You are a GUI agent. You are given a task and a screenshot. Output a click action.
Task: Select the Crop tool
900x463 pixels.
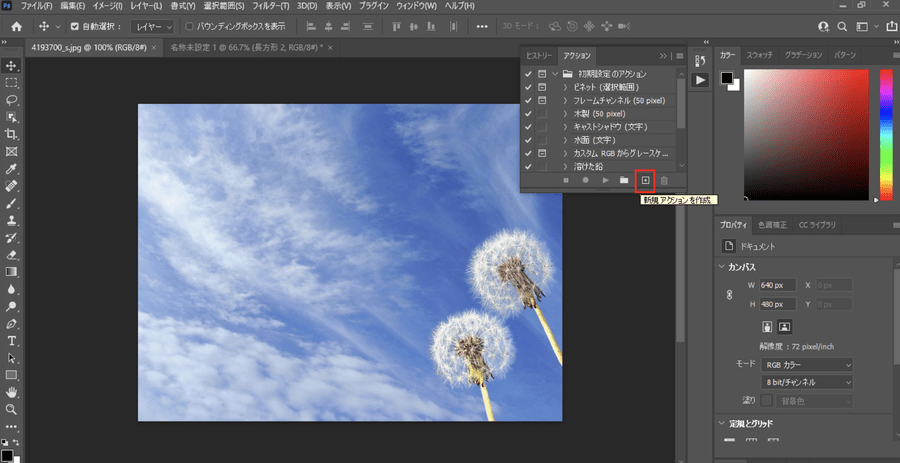(12, 134)
